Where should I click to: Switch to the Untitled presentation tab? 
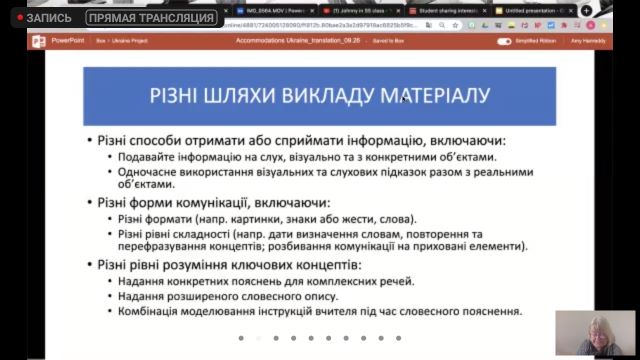534,11
